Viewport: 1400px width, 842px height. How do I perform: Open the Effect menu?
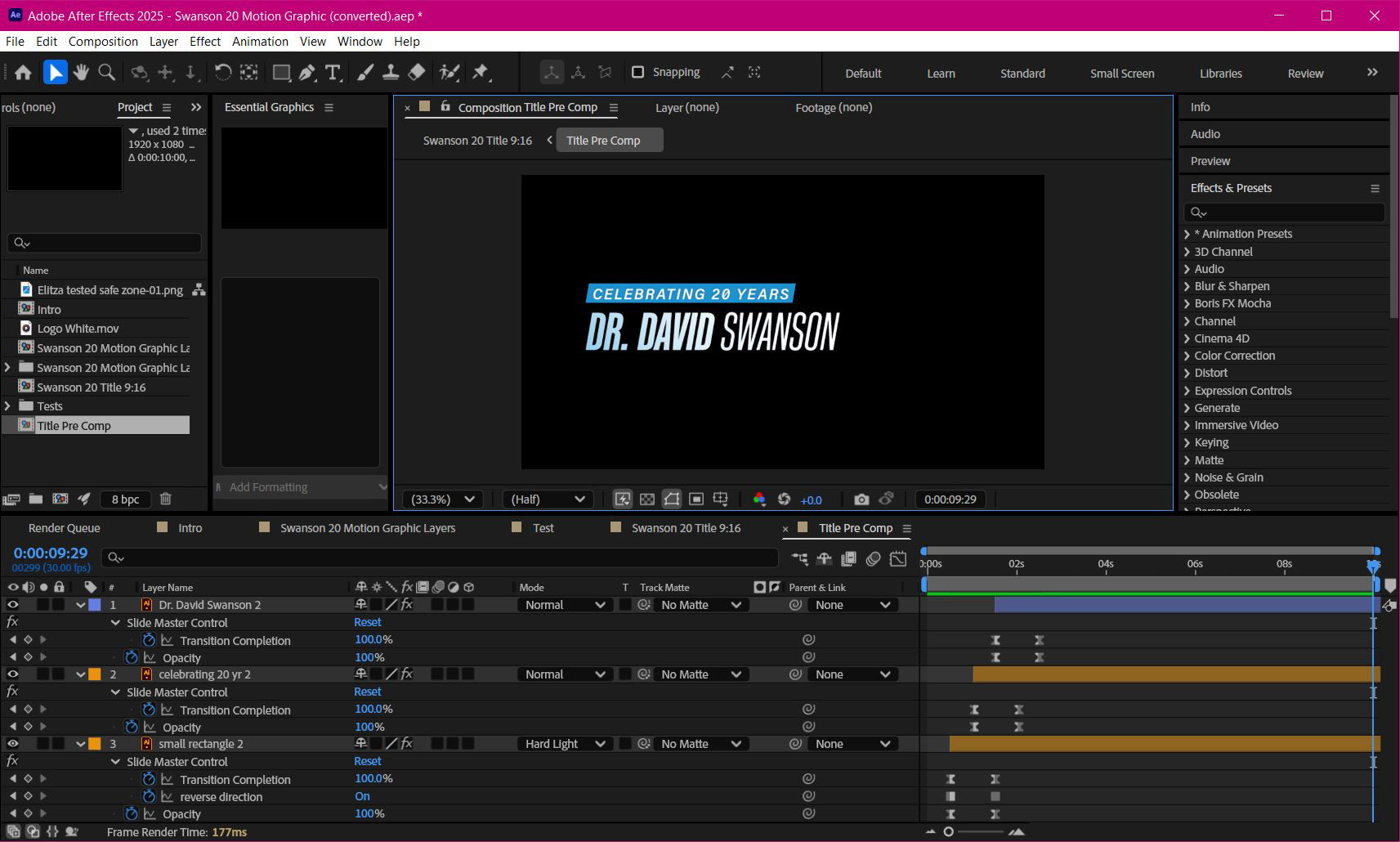(205, 42)
